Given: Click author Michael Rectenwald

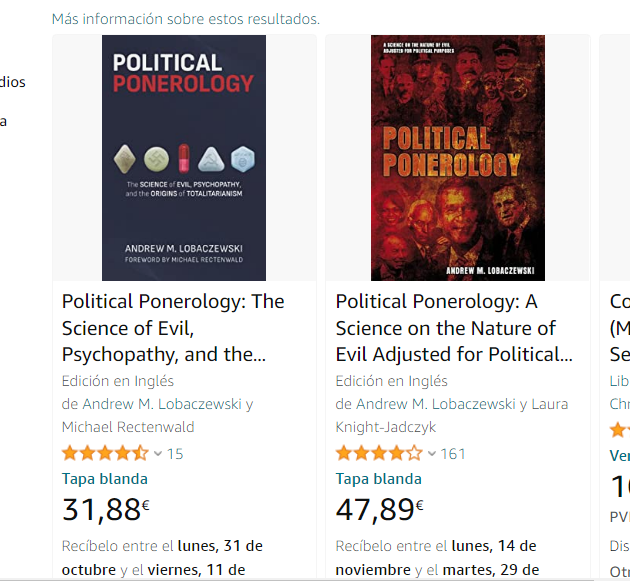Looking at the screenshot, I should (x=128, y=427).
